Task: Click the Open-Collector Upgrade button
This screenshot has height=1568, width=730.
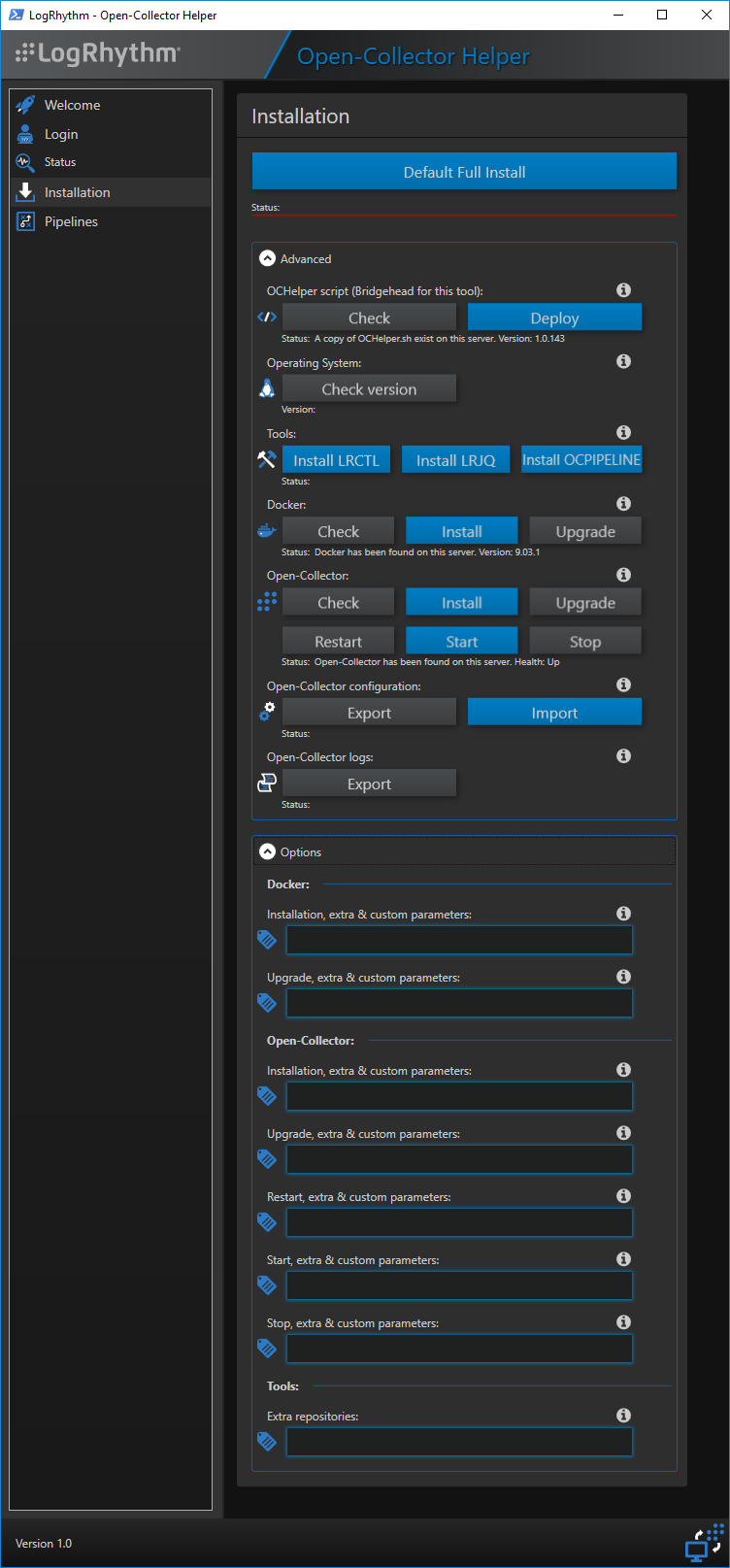Action: [585, 602]
